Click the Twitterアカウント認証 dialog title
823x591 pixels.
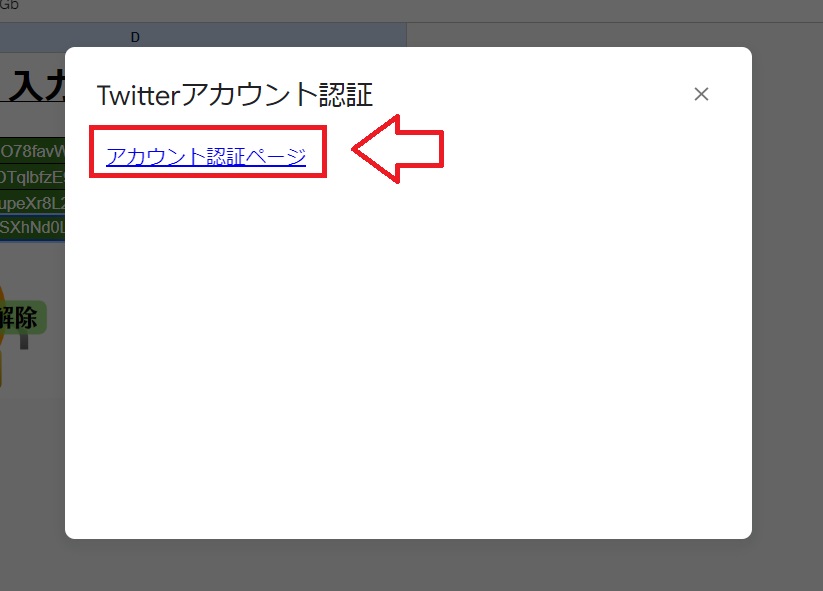point(235,95)
